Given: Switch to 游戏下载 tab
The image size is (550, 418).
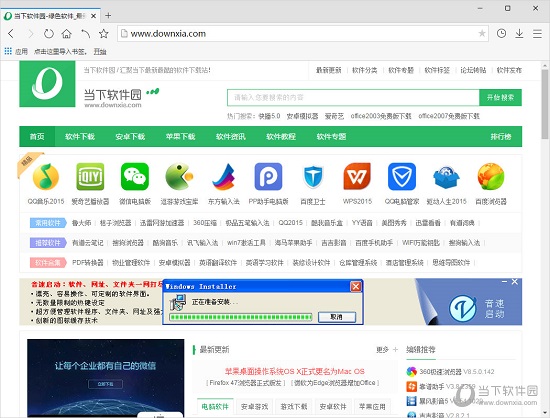Looking at the screenshot, I should (x=294, y=407).
